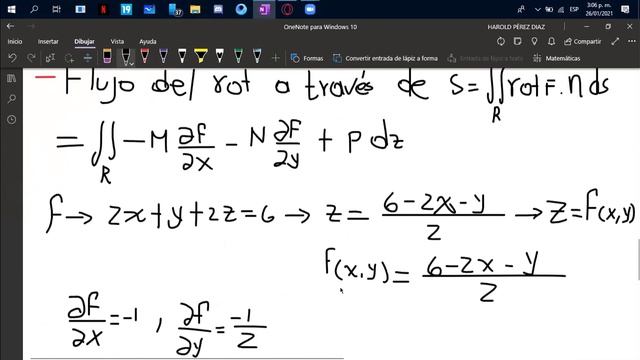The image size is (640, 360).
Task: Select the first white pen
Action: [182, 56]
